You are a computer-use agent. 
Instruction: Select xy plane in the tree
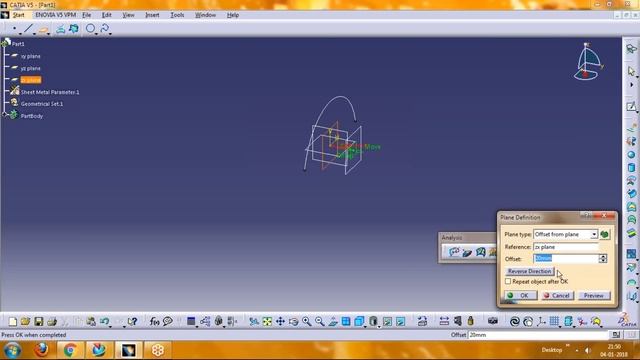click(31, 56)
